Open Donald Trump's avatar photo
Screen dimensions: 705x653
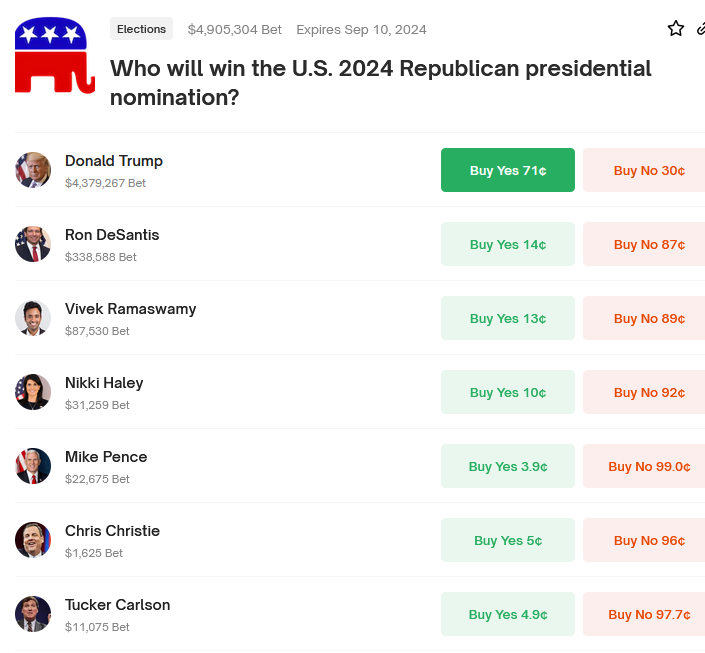[x=33, y=170]
